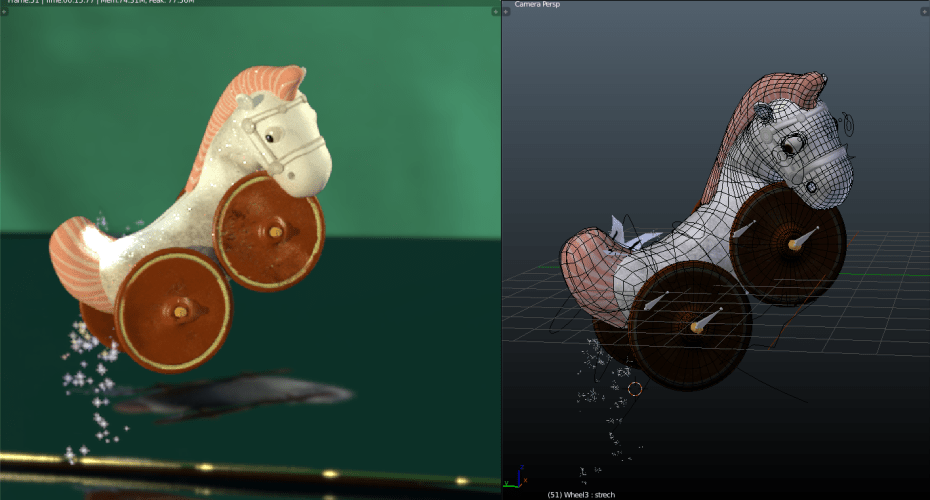
Task: Select the small wheel hub cone behind tail
Action: pyautogui.click(x=656, y=300)
